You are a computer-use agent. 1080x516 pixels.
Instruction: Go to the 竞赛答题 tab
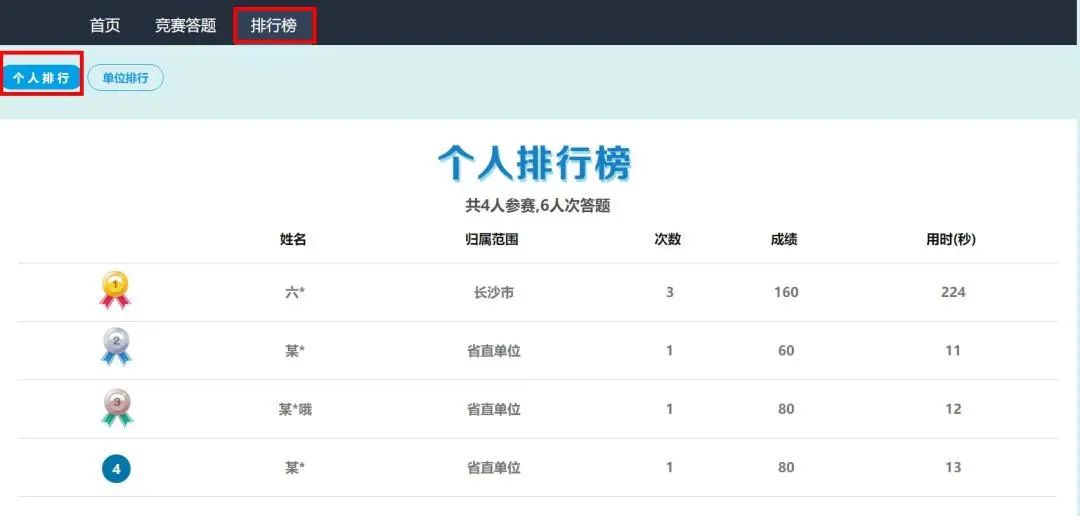point(185,25)
